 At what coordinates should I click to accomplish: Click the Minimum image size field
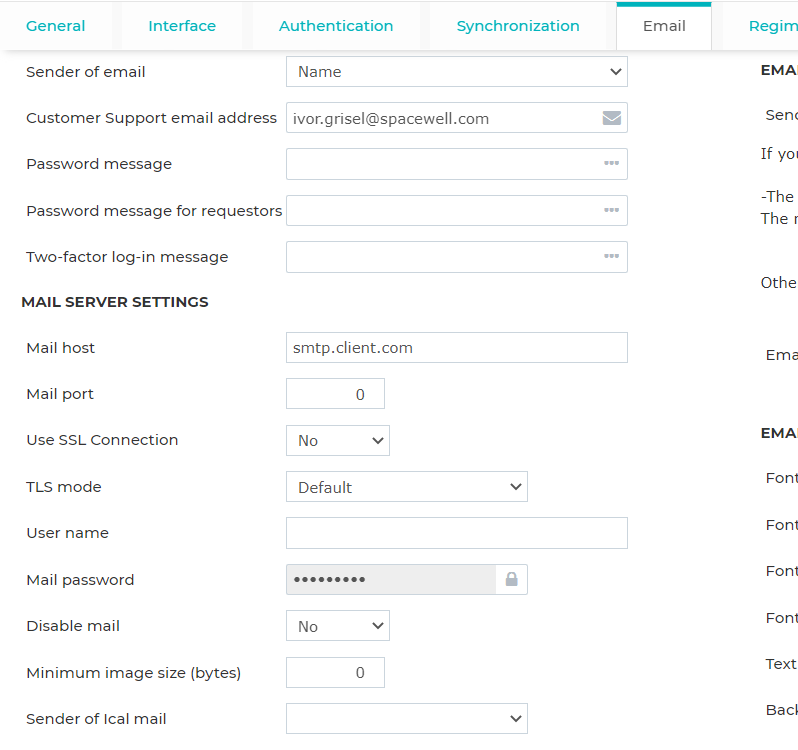[335, 672]
